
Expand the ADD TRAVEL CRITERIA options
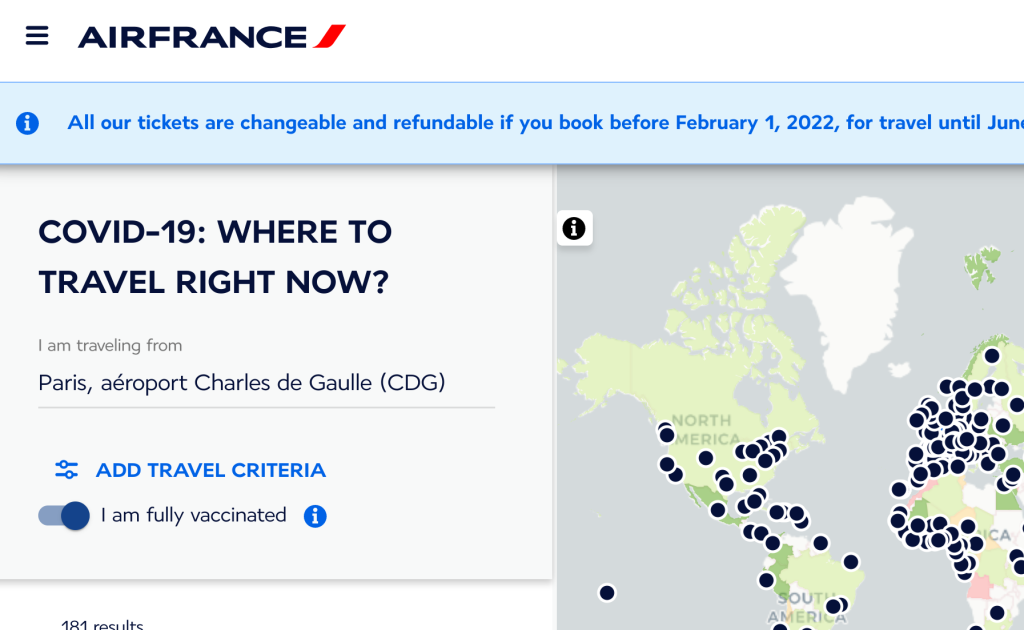(x=210, y=470)
